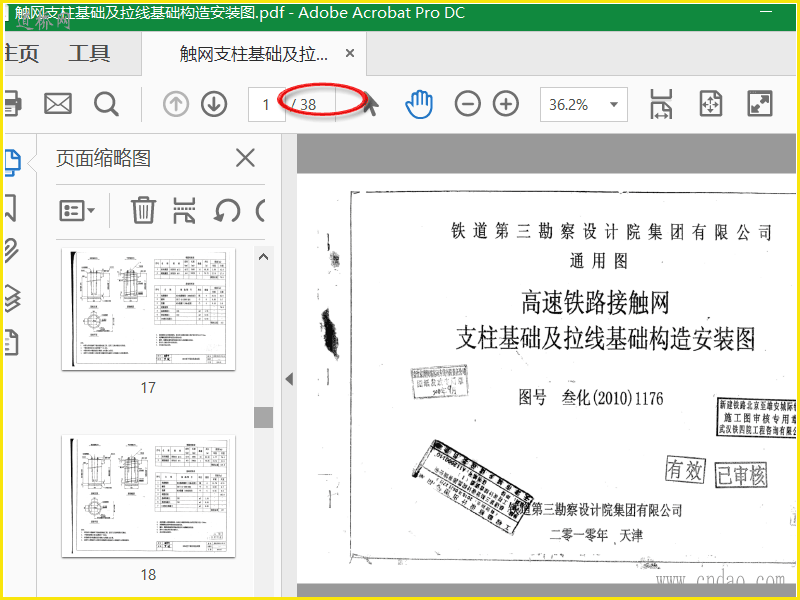This screenshot has width=800, height=600.
Task: Rotate the page counterclockwise
Action: (227, 210)
